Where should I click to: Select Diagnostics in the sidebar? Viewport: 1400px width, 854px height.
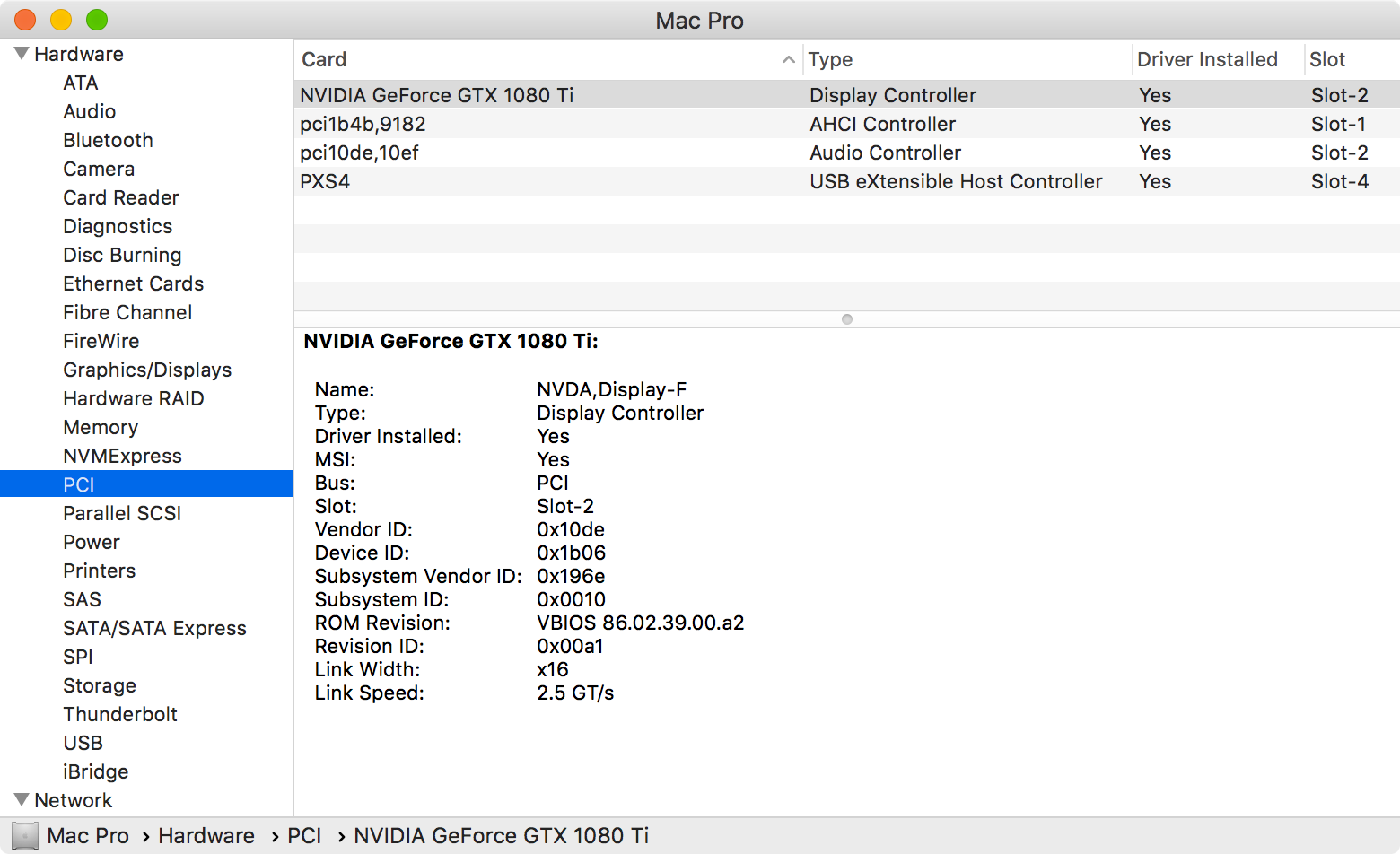[118, 226]
